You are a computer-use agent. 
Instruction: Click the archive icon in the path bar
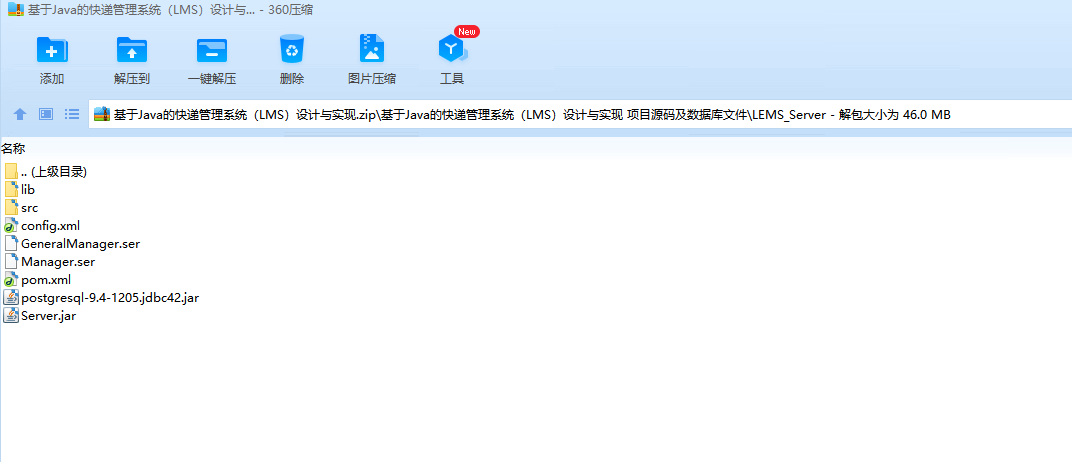pos(102,114)
